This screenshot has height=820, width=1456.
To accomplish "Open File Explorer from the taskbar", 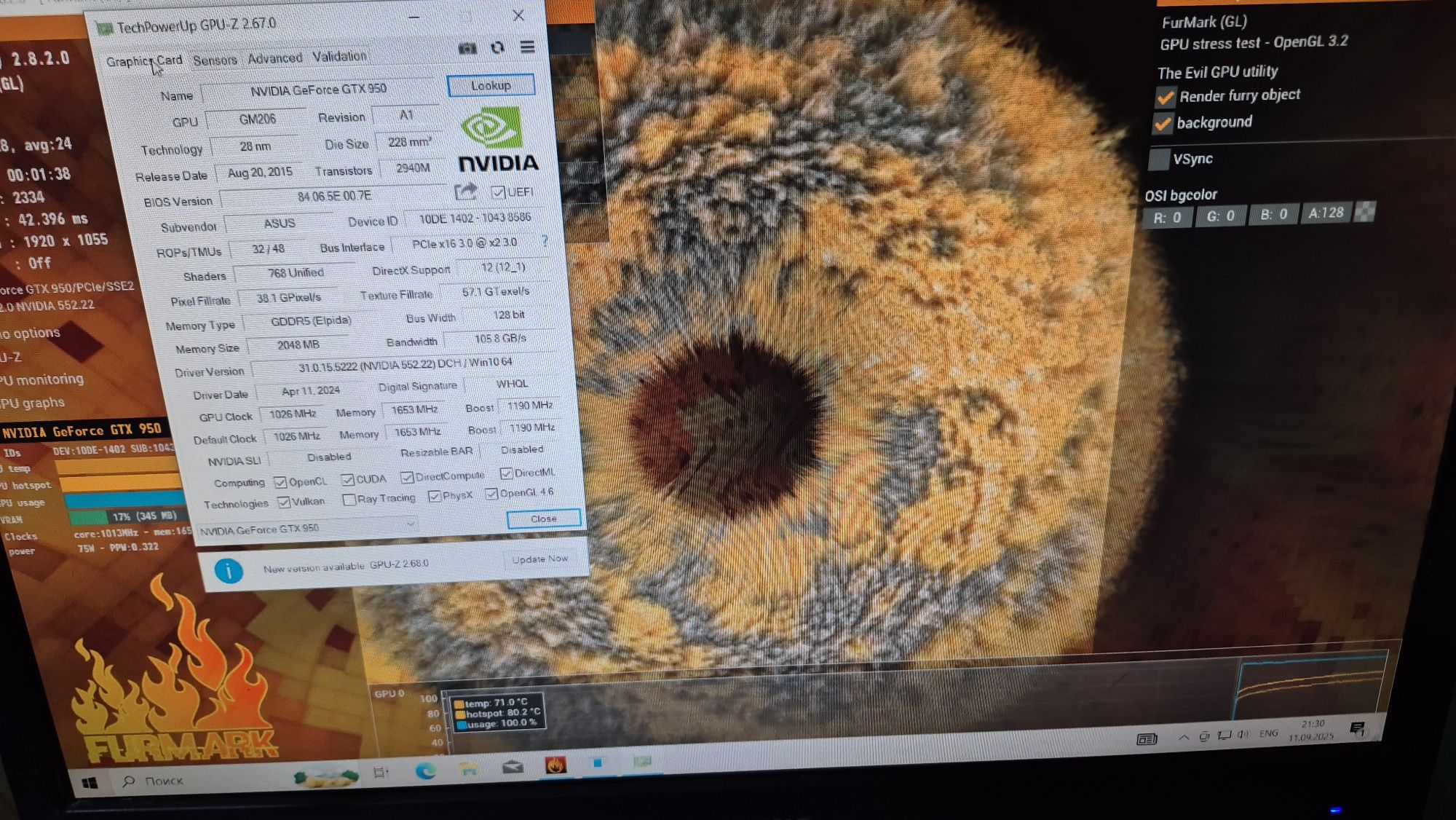I will coord(470,768).
